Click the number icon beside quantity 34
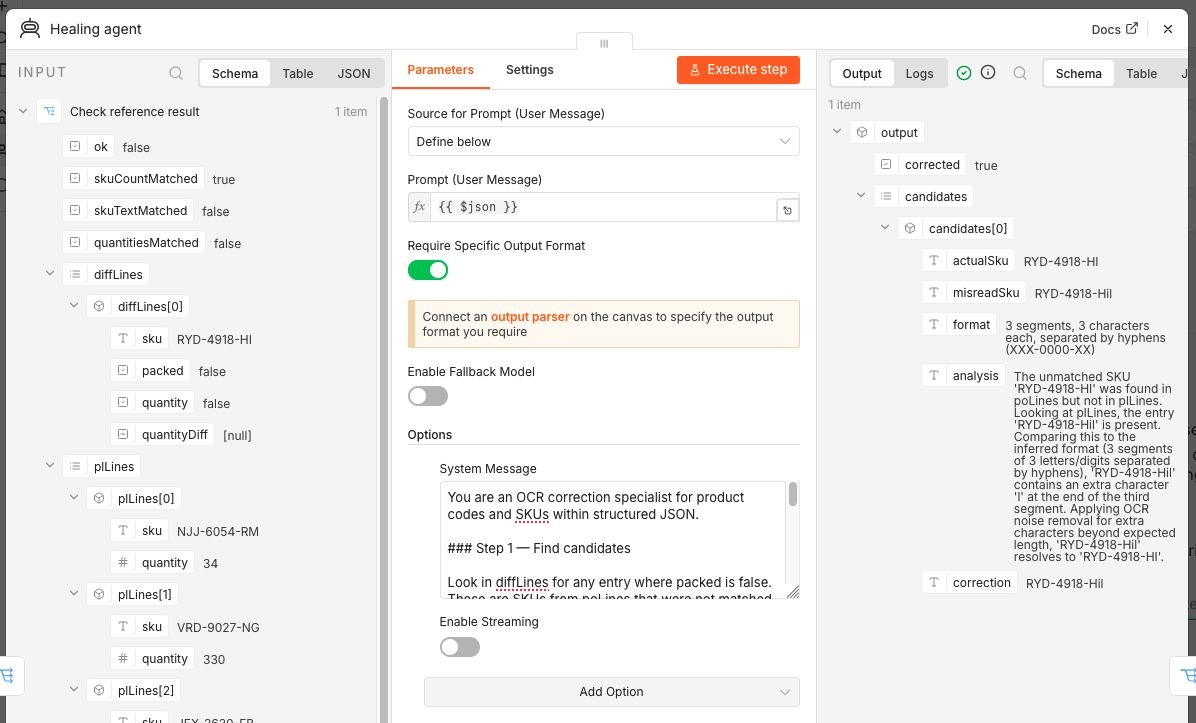The height and width of the screenshot is (723, 1196). coord(123,563)
